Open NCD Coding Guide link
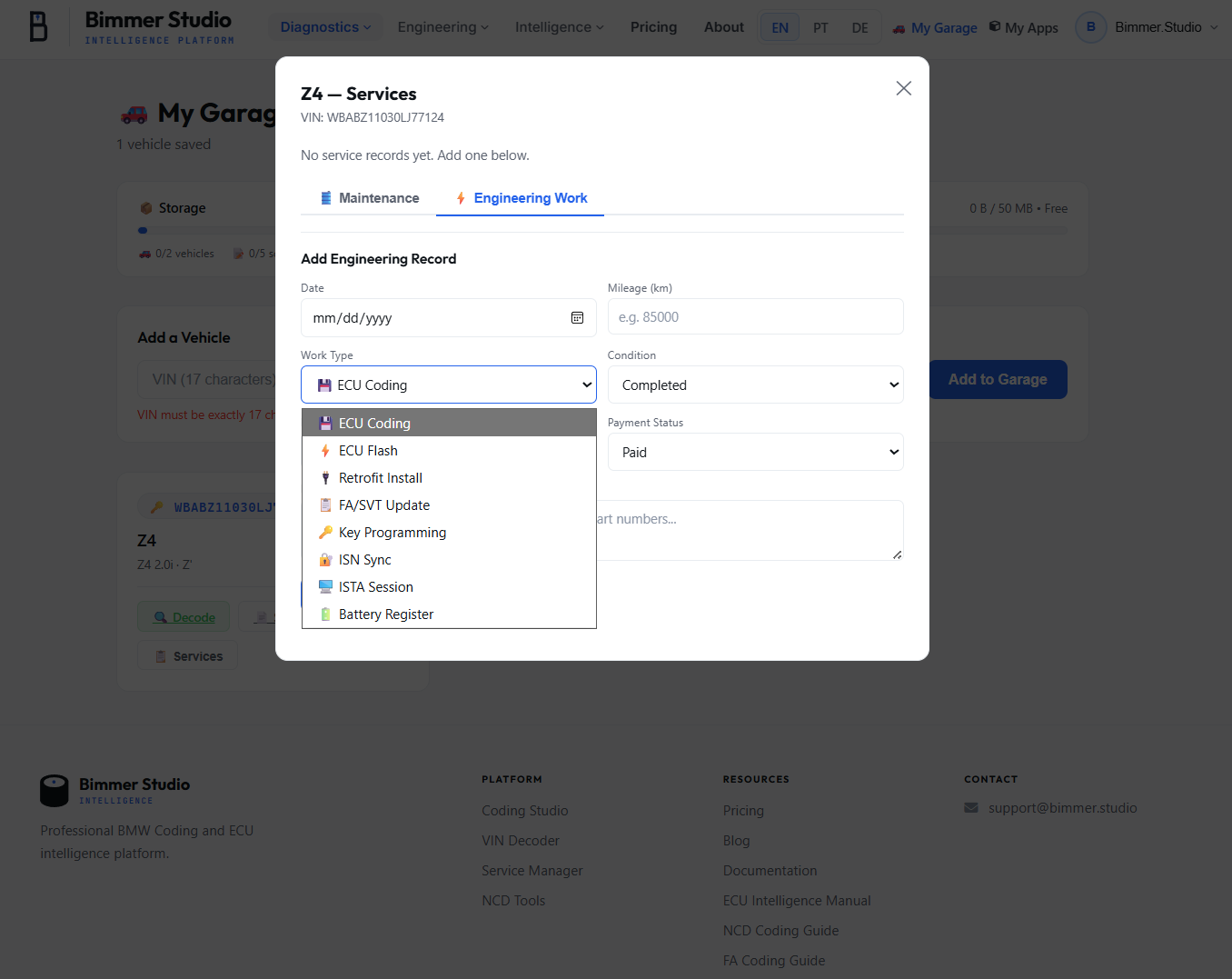This screenshot has height=979, width=1232. pyautogui.click(x=781, y=931)
